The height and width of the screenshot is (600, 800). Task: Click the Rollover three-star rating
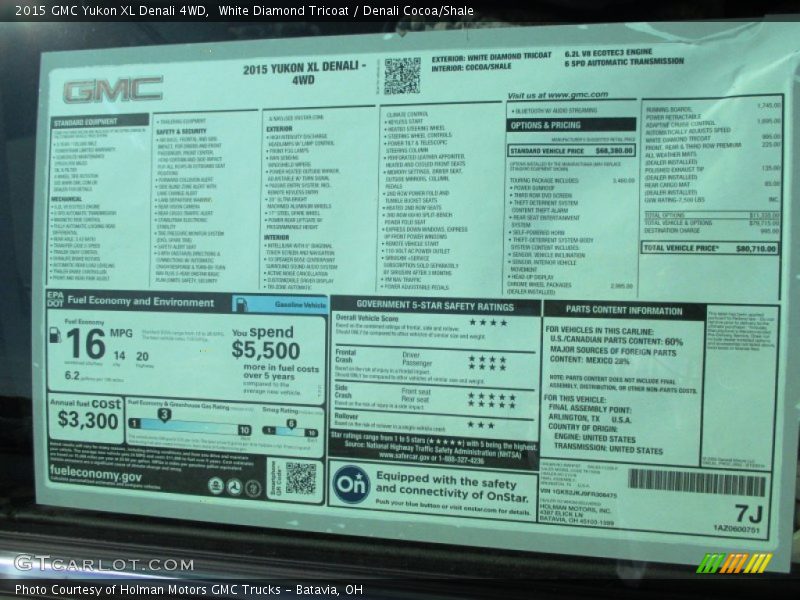pyautogui.click(x=482, y=424)
